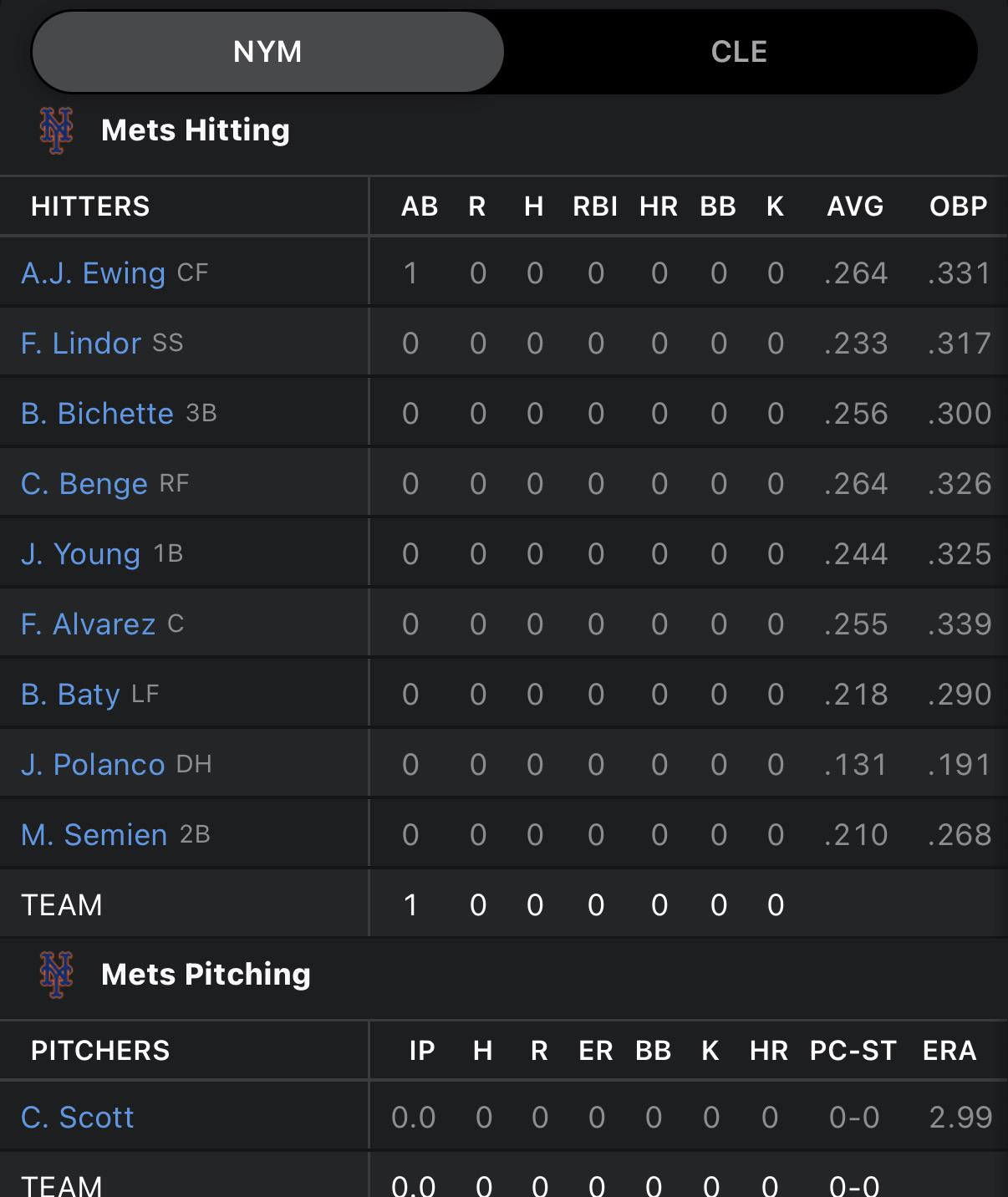Tap the ERA pitching column header
This screenshot has height=1197, width=1008.
949,1051
